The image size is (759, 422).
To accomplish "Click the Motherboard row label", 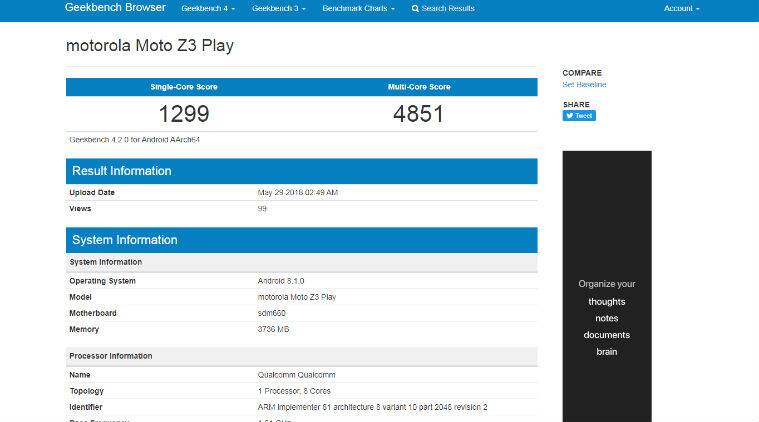I will pyautogui.click(x=93, y=313).
